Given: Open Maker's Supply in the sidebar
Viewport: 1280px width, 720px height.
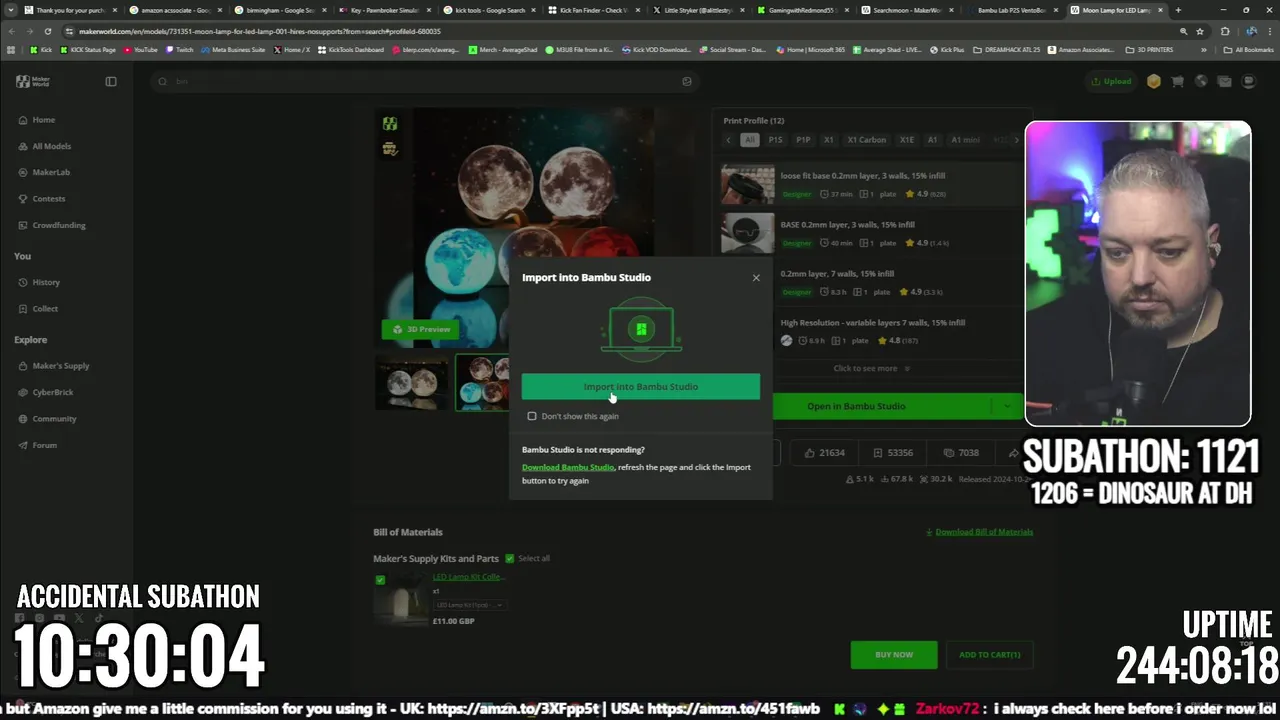Looking at the screenshot, I should [x=60, y=366].
